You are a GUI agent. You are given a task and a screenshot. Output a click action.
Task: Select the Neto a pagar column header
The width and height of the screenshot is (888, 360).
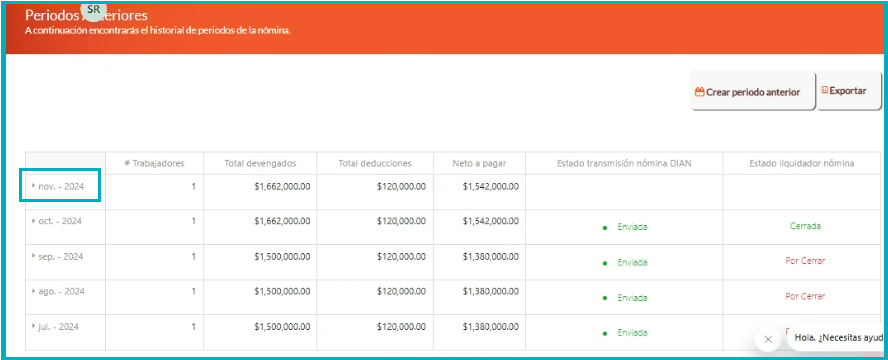[x=479, y=164]
